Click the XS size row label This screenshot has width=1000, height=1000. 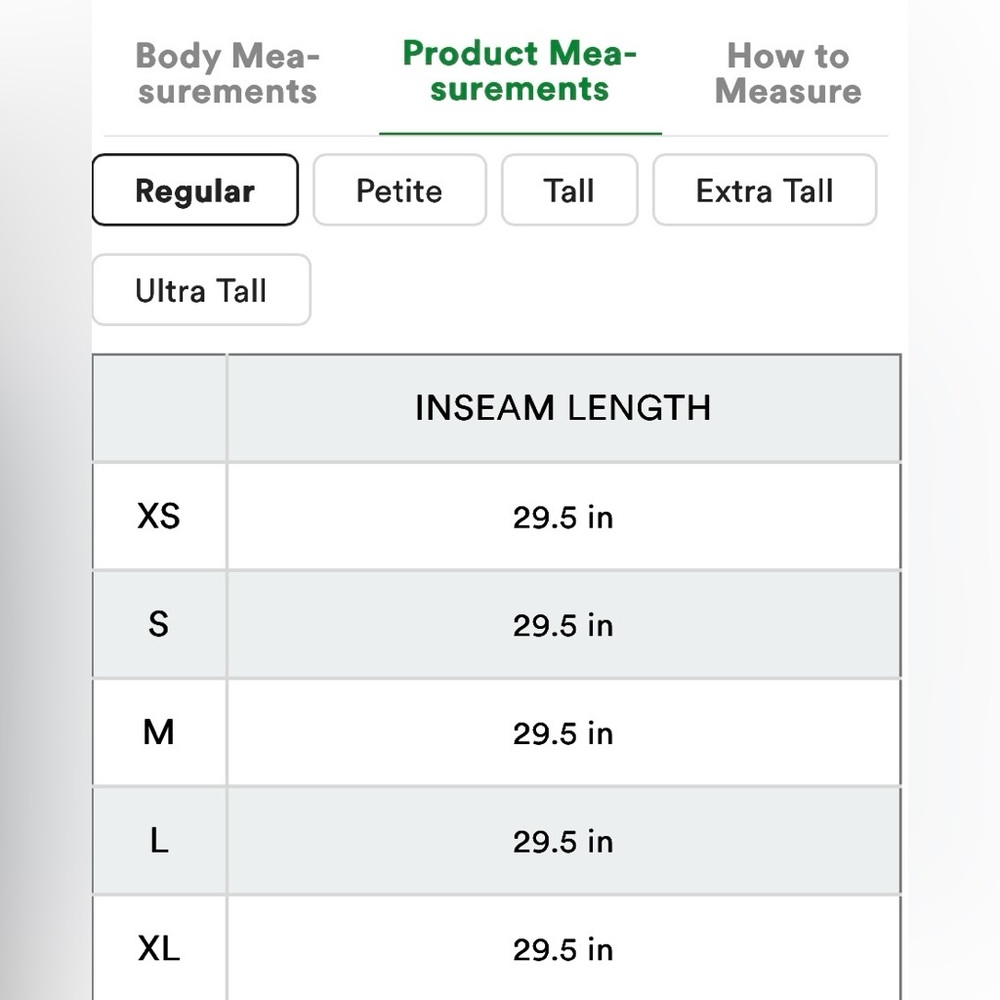coord(159,516)
